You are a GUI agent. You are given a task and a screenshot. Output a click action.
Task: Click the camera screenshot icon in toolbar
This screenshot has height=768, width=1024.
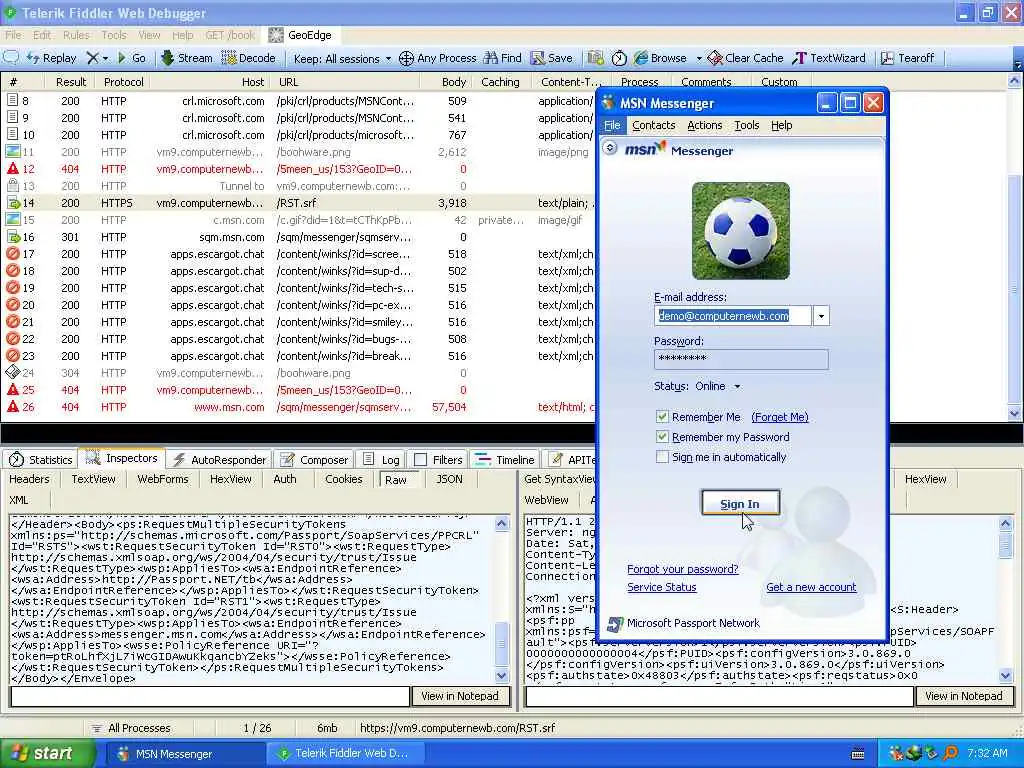point(595,58)
